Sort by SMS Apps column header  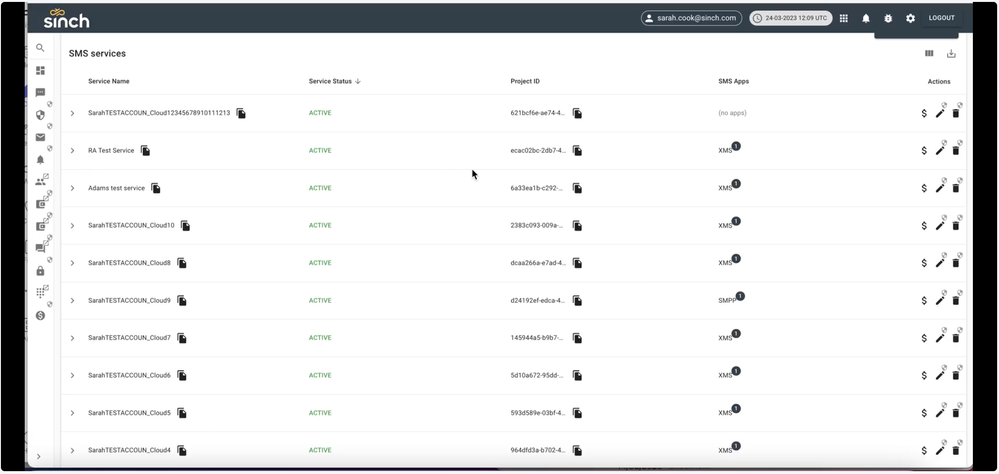tap(733, 82)
